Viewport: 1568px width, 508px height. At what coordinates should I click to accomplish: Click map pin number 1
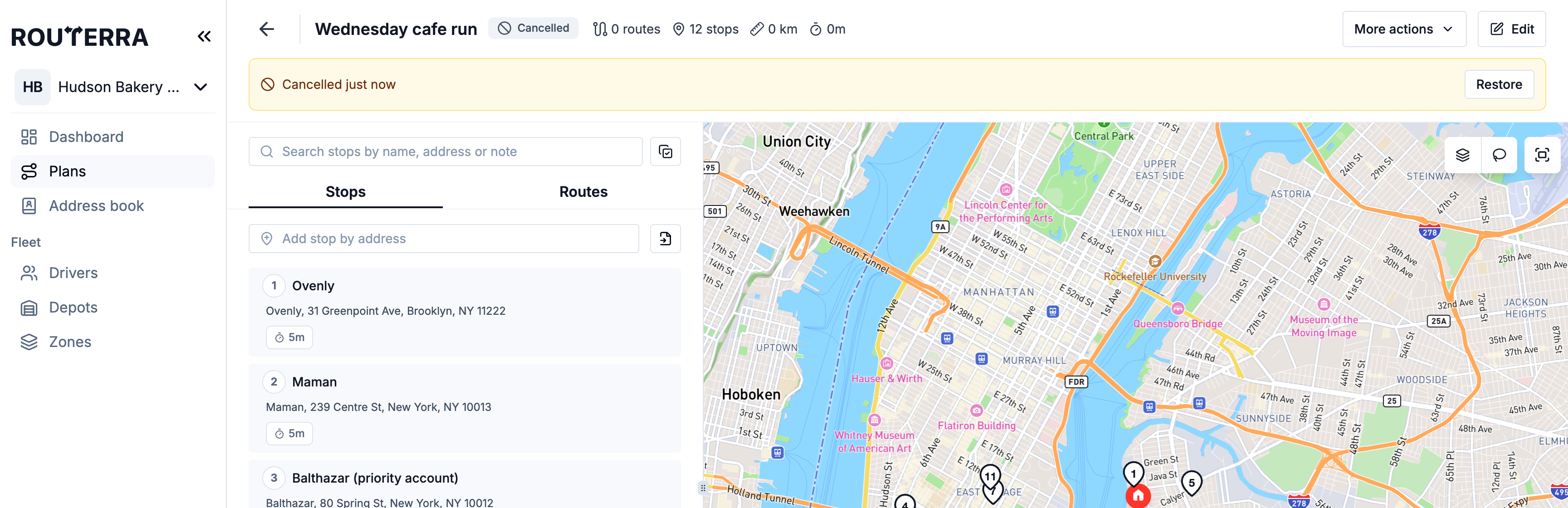pos(1133,474)
